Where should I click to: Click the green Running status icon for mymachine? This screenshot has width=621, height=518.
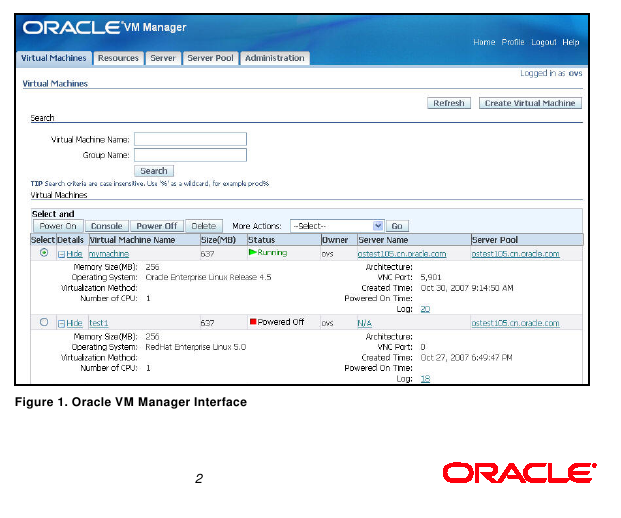[x=252, y=252]
